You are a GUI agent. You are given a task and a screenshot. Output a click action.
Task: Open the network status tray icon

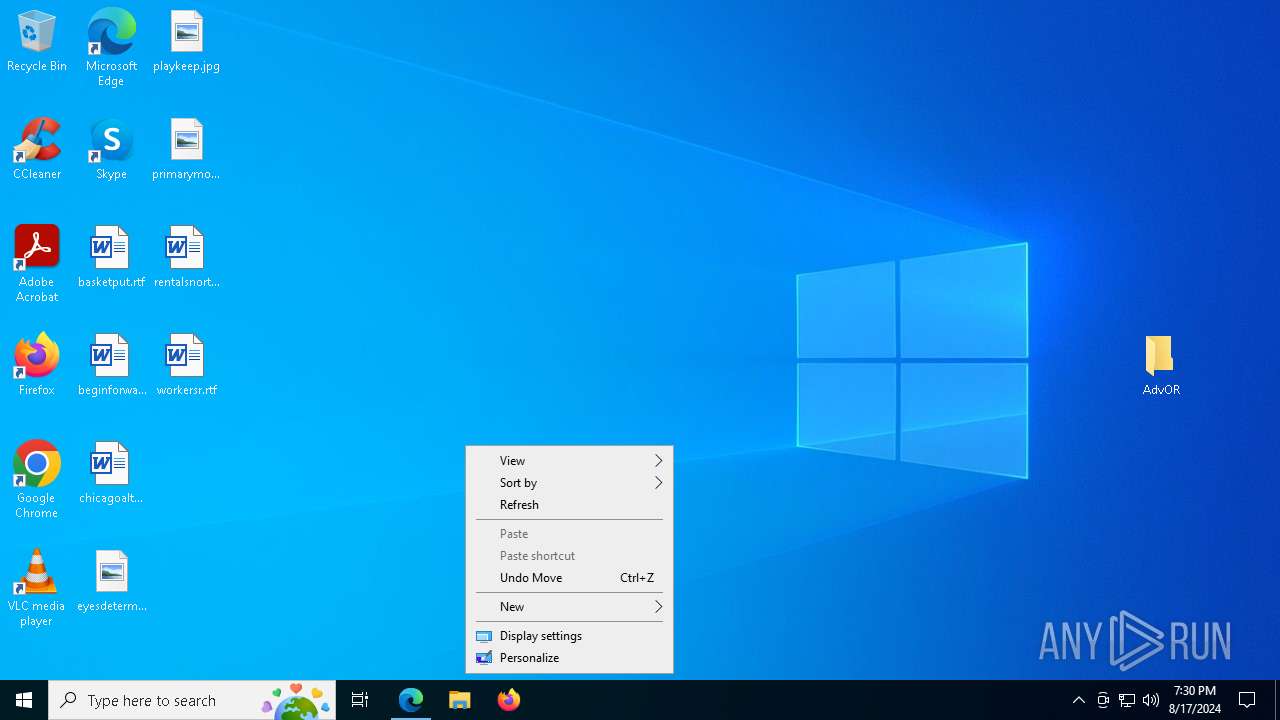(x=1127, y=700)
